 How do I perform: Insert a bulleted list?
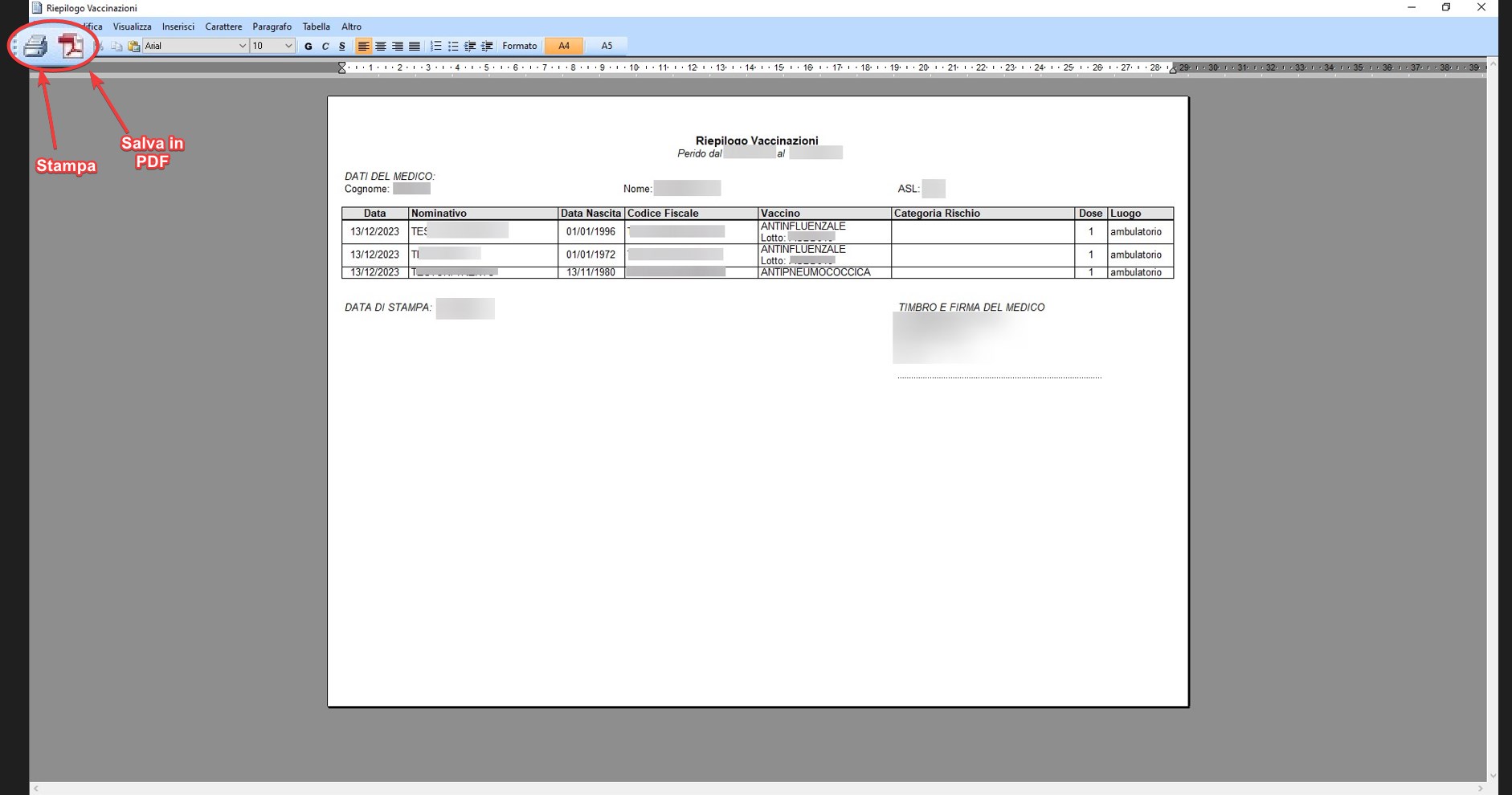click(453, 47)
